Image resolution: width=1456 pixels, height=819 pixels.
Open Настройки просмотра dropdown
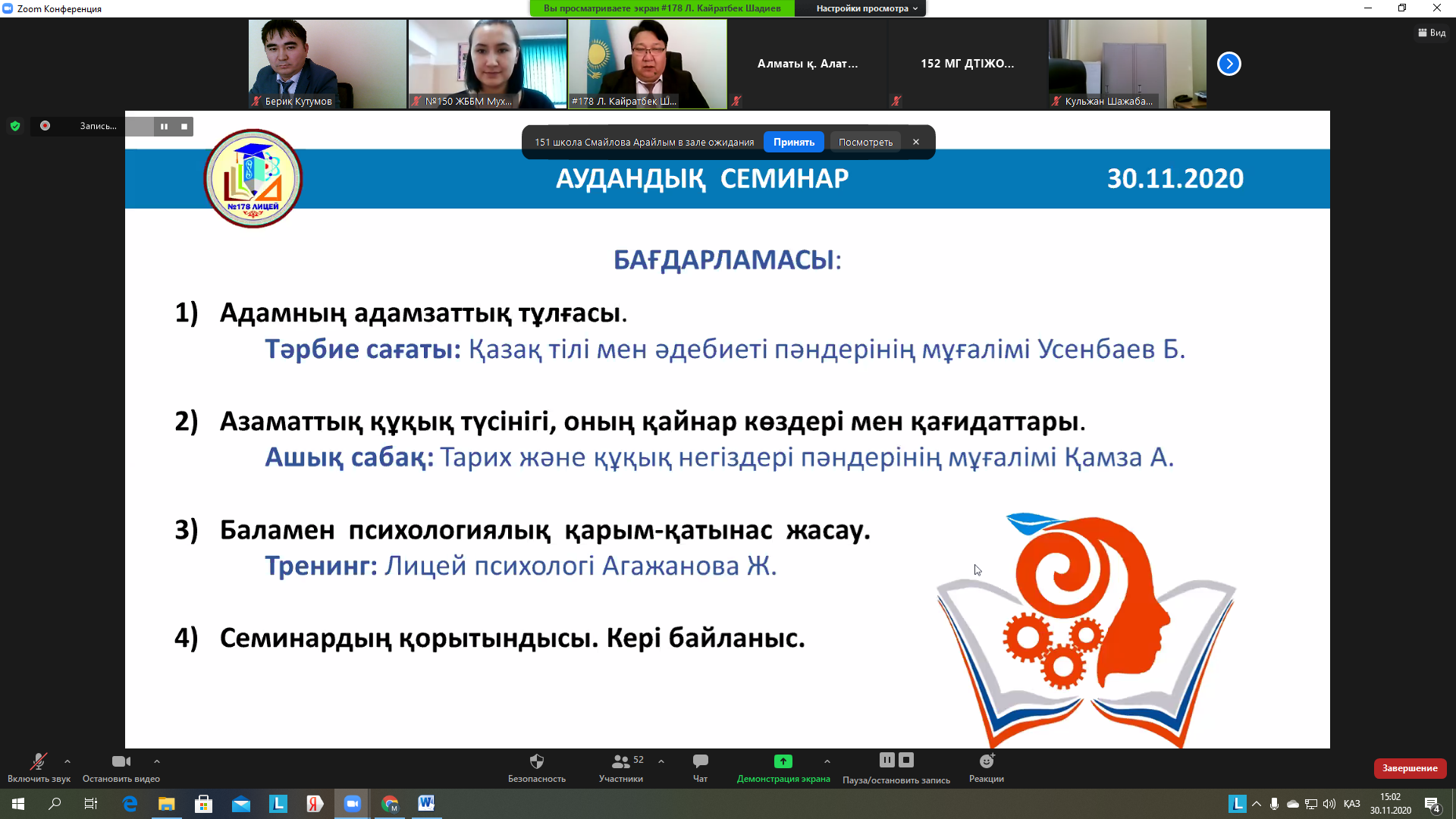[x=866, y=8]
